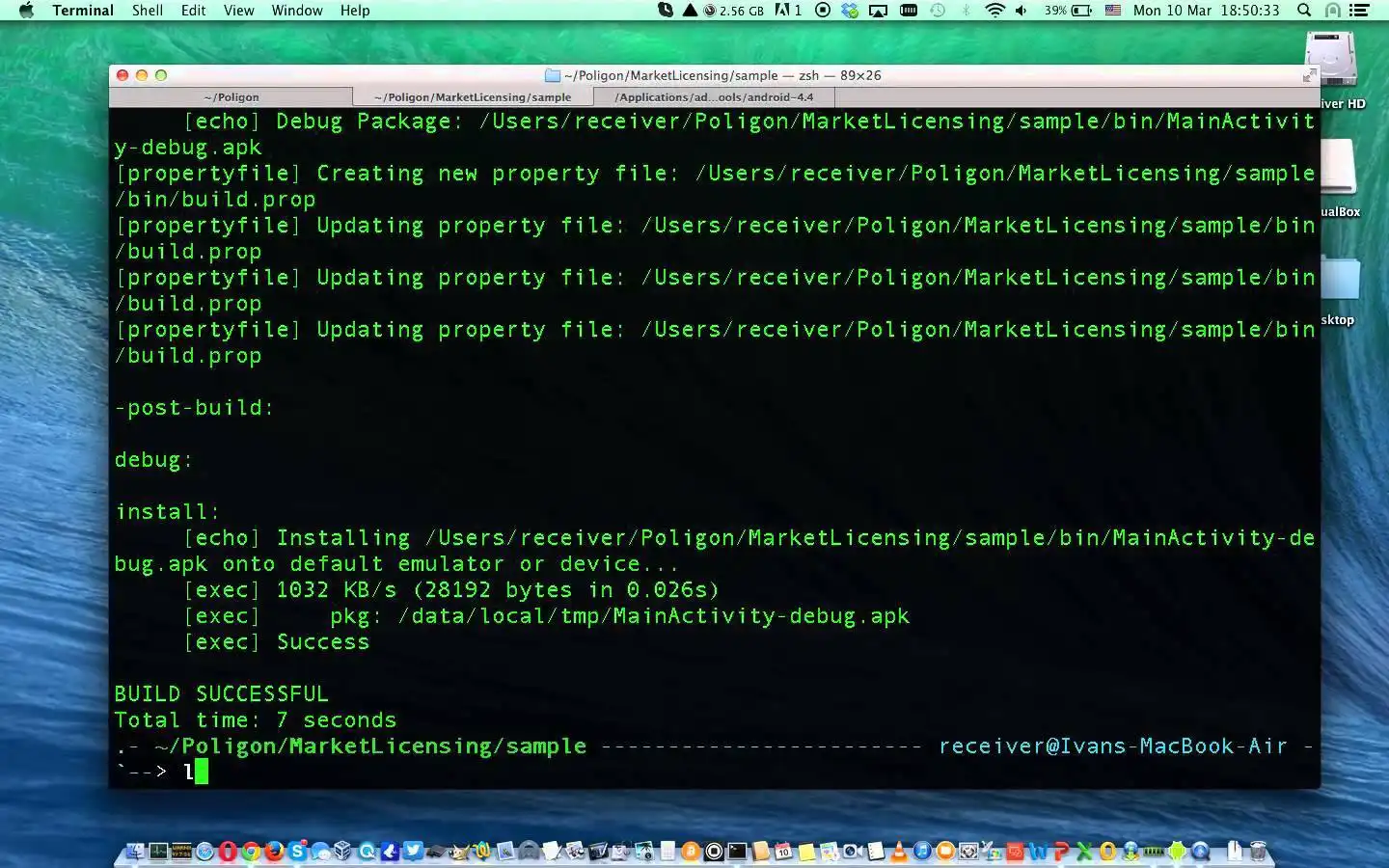Open the Bluetooth status menu
The image size is (1389, 868).
[966, 11]
